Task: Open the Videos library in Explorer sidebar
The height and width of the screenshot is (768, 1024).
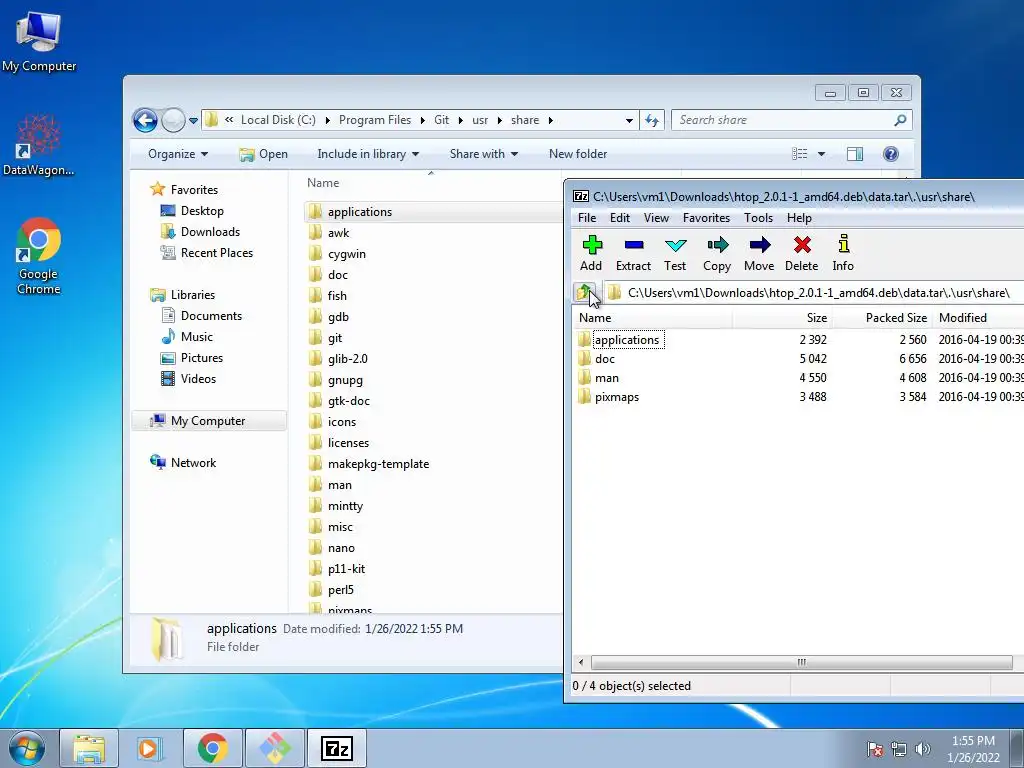Action: coord(198,378)
